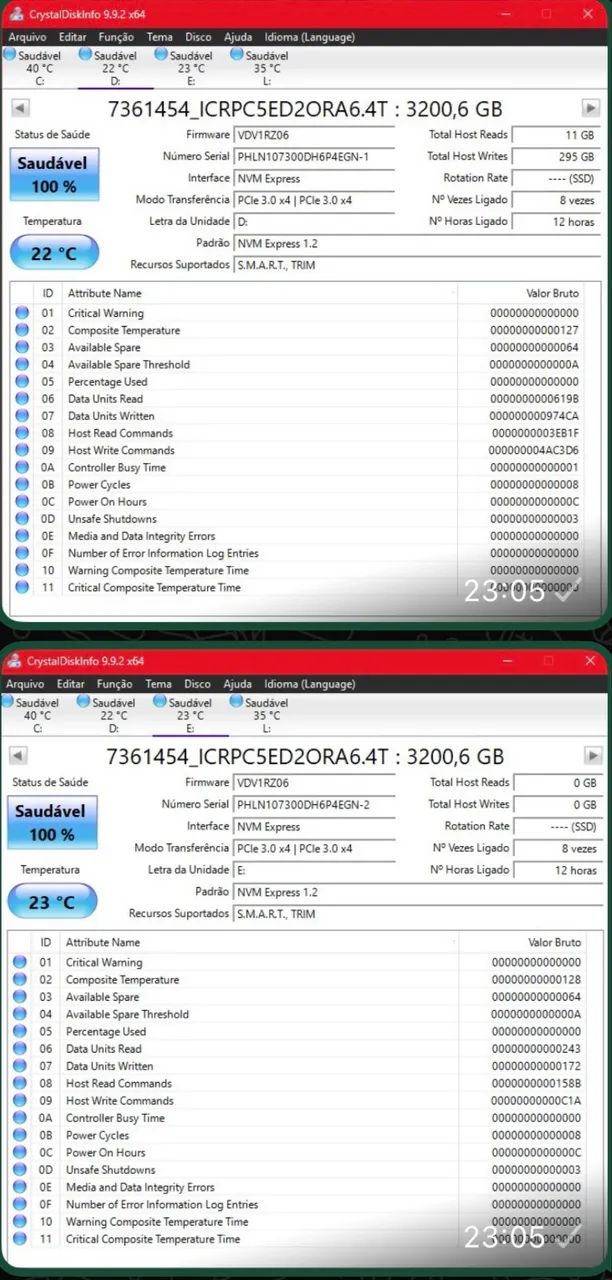Go to the previous disk with the bottom window's left arrow
This screenshot has height=1280, width=612.
19,756
